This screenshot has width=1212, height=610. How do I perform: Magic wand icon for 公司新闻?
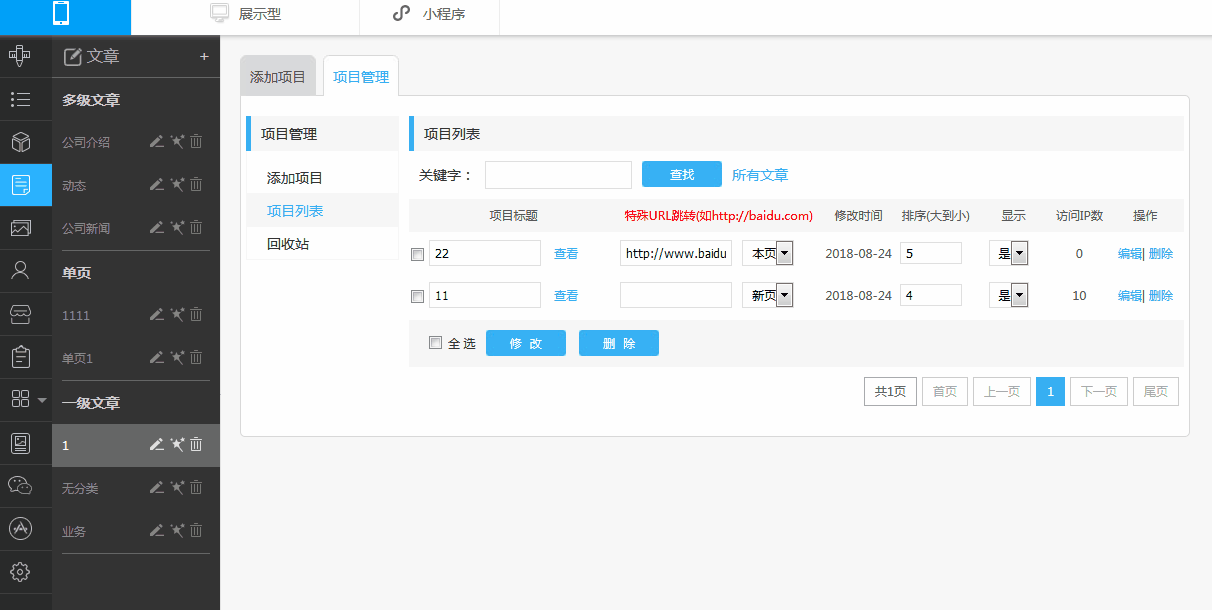177,227
